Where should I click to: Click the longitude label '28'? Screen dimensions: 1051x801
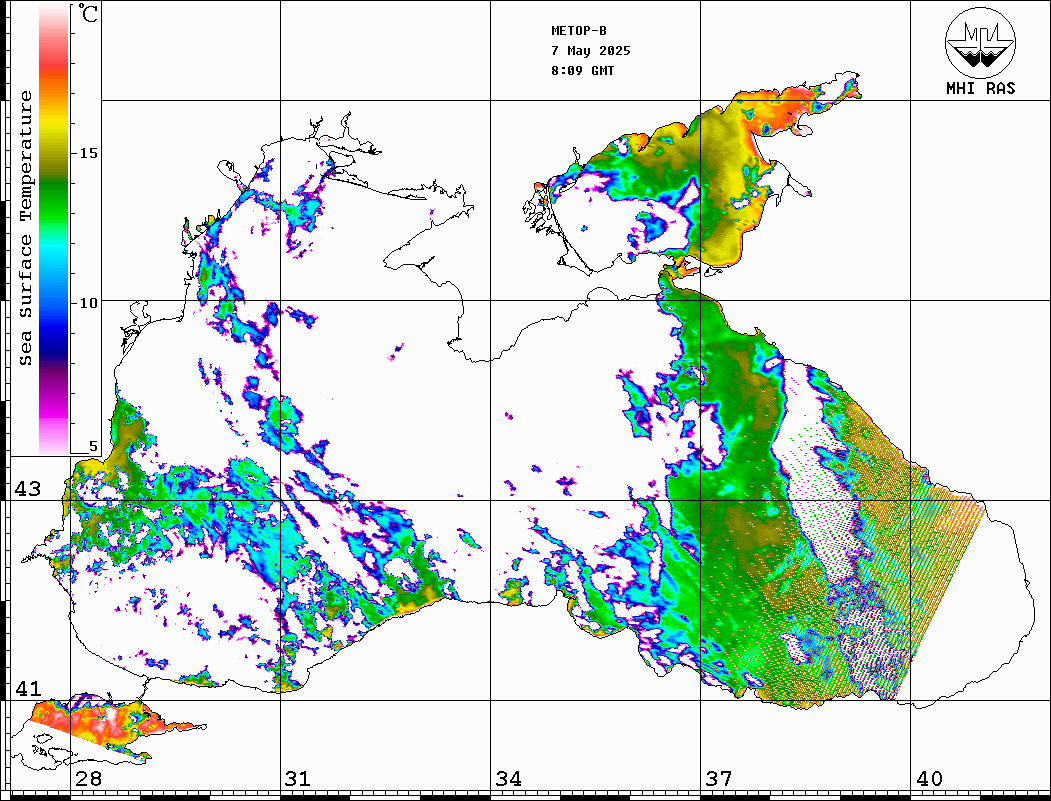[88, 779]
